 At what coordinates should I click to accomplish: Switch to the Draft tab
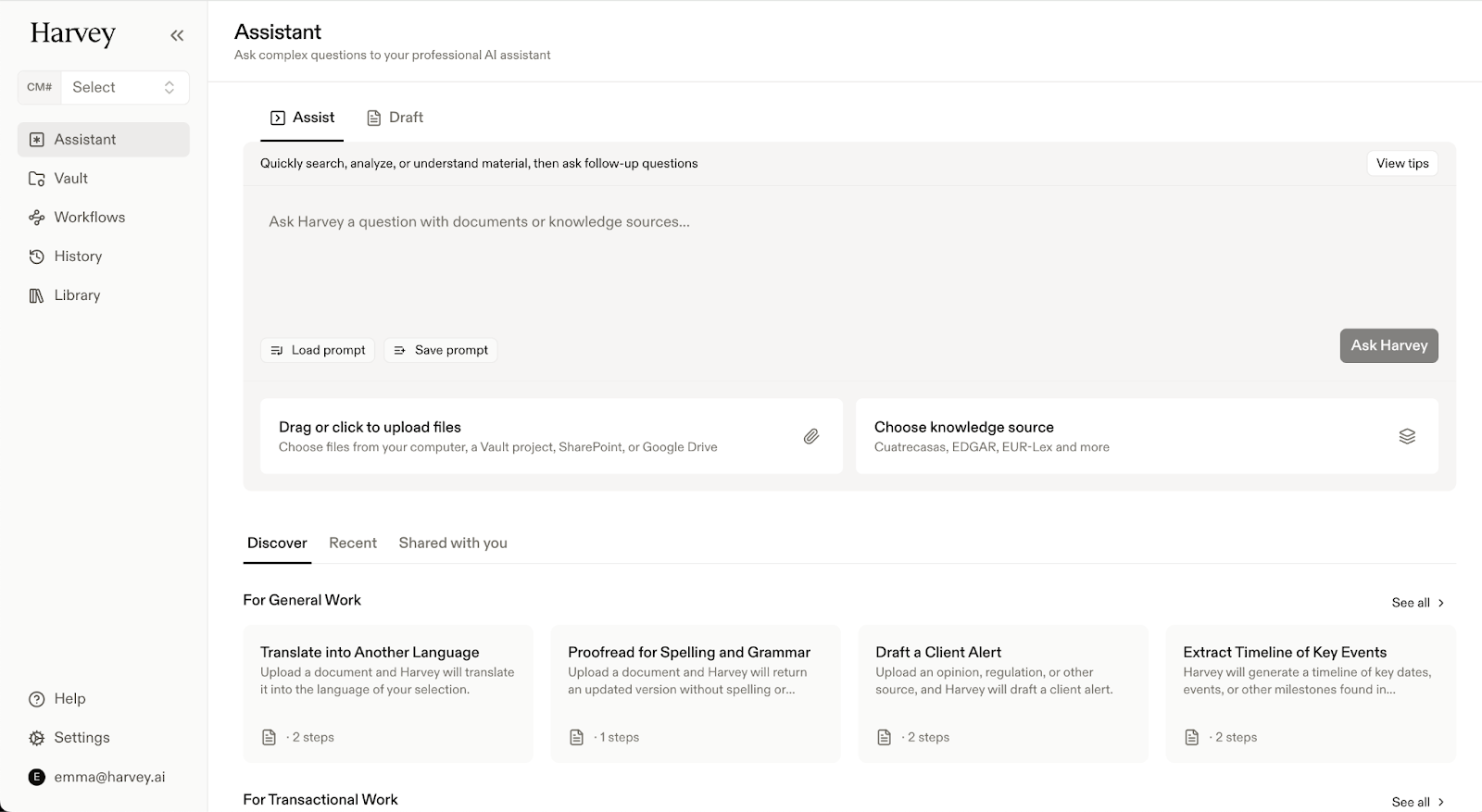click(396, 118)
